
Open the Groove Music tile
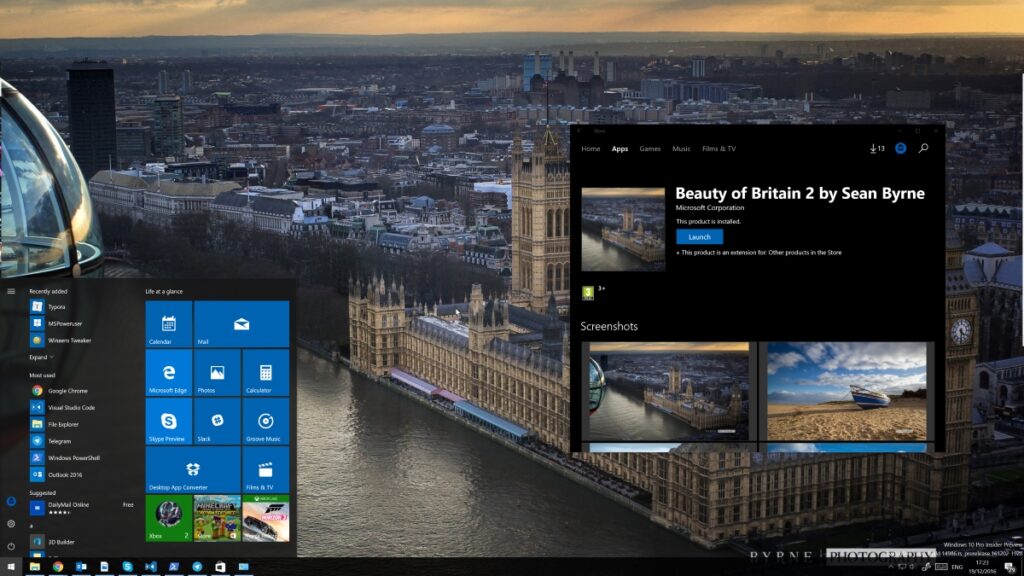[266, 420]
